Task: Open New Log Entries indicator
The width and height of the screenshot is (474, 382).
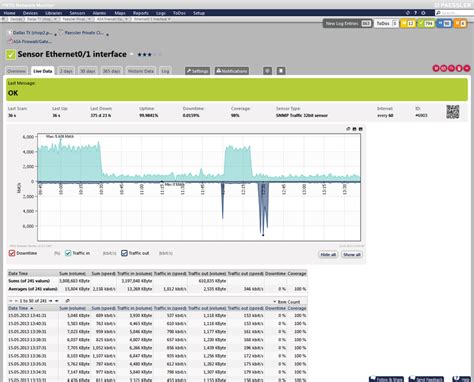Action: (x=348, y=23)
